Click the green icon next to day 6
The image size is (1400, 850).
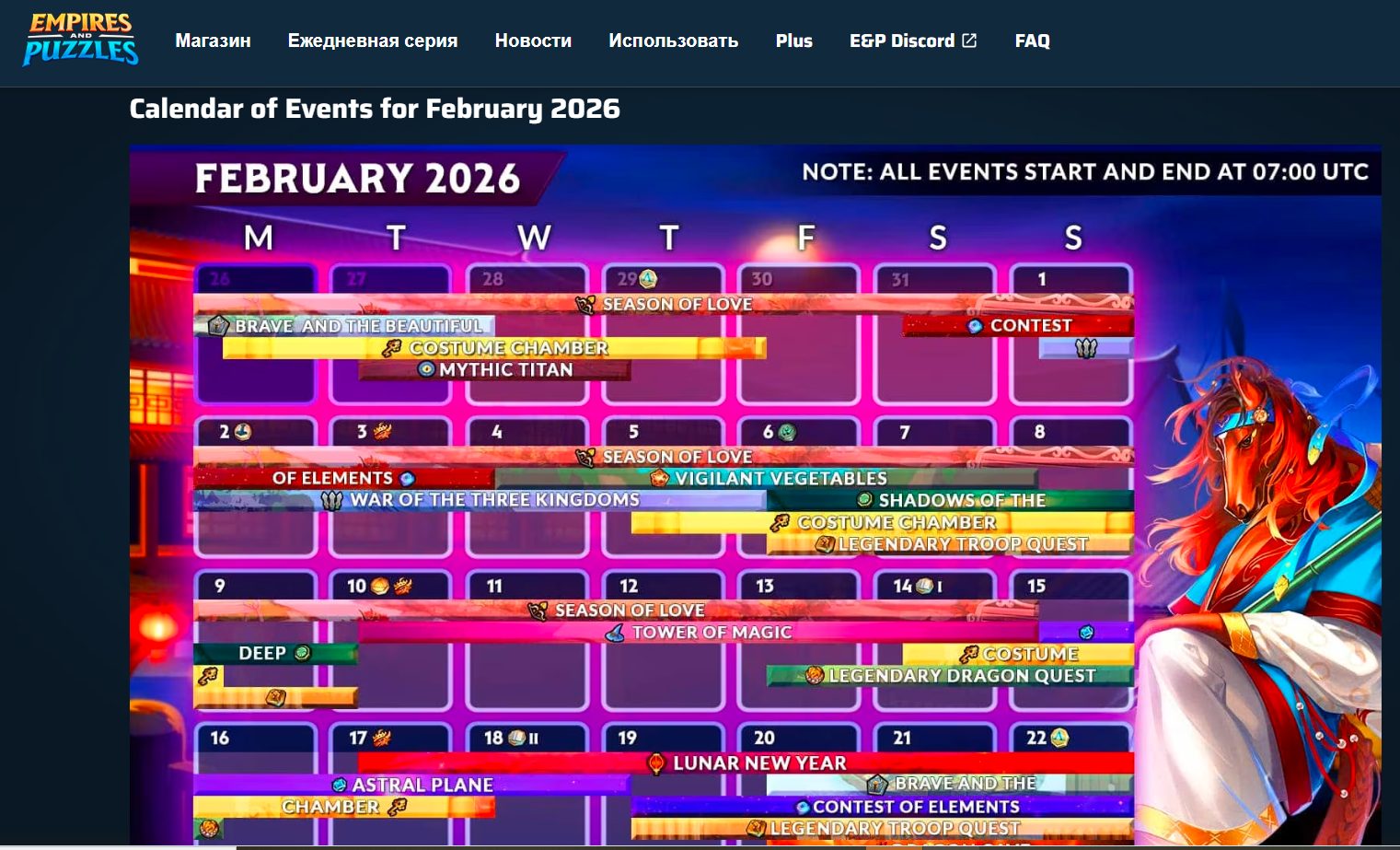pyautogui.click(x=787, y=432)
